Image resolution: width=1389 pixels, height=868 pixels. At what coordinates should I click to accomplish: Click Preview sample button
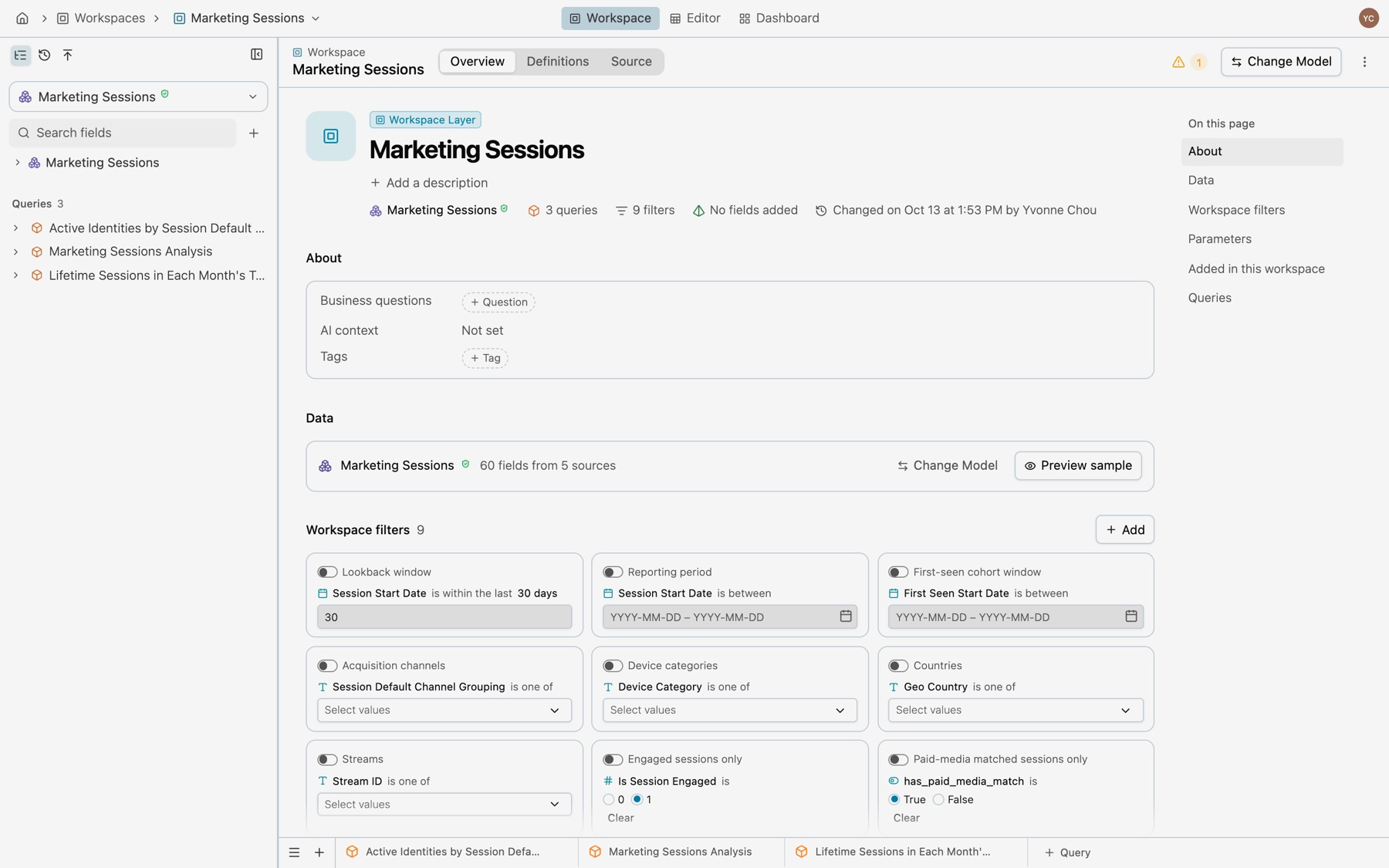(x=1078, y=466)
